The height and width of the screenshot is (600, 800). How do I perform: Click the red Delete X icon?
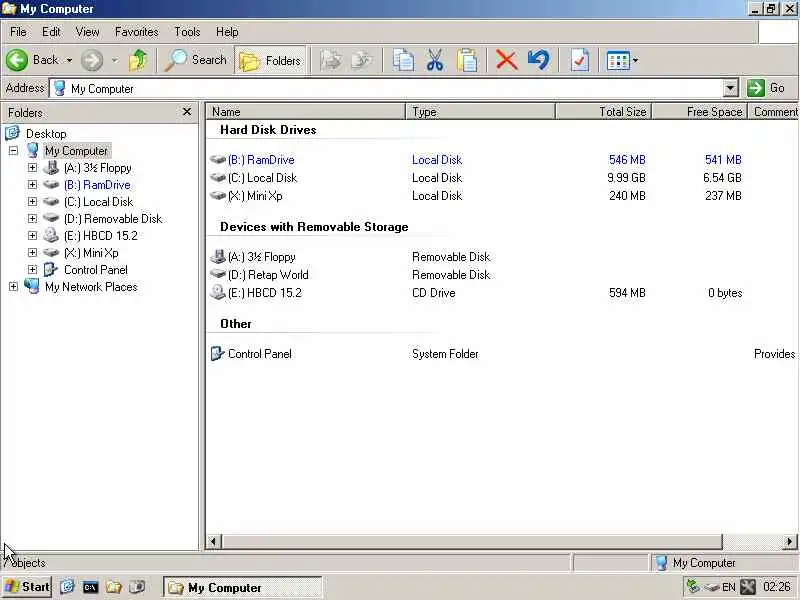click(x=506, y=60)
